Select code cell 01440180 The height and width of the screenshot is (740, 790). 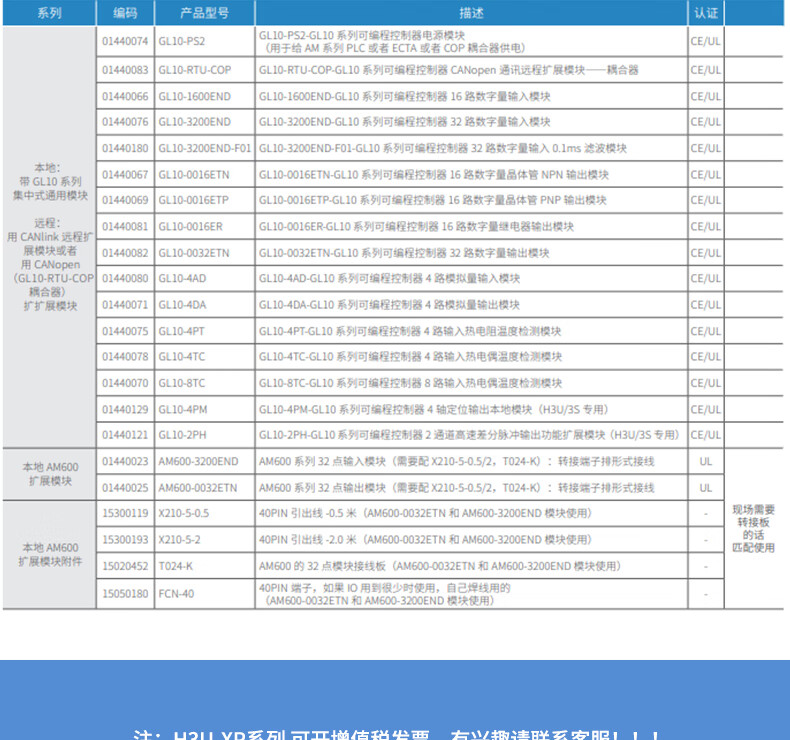(125, 148)
